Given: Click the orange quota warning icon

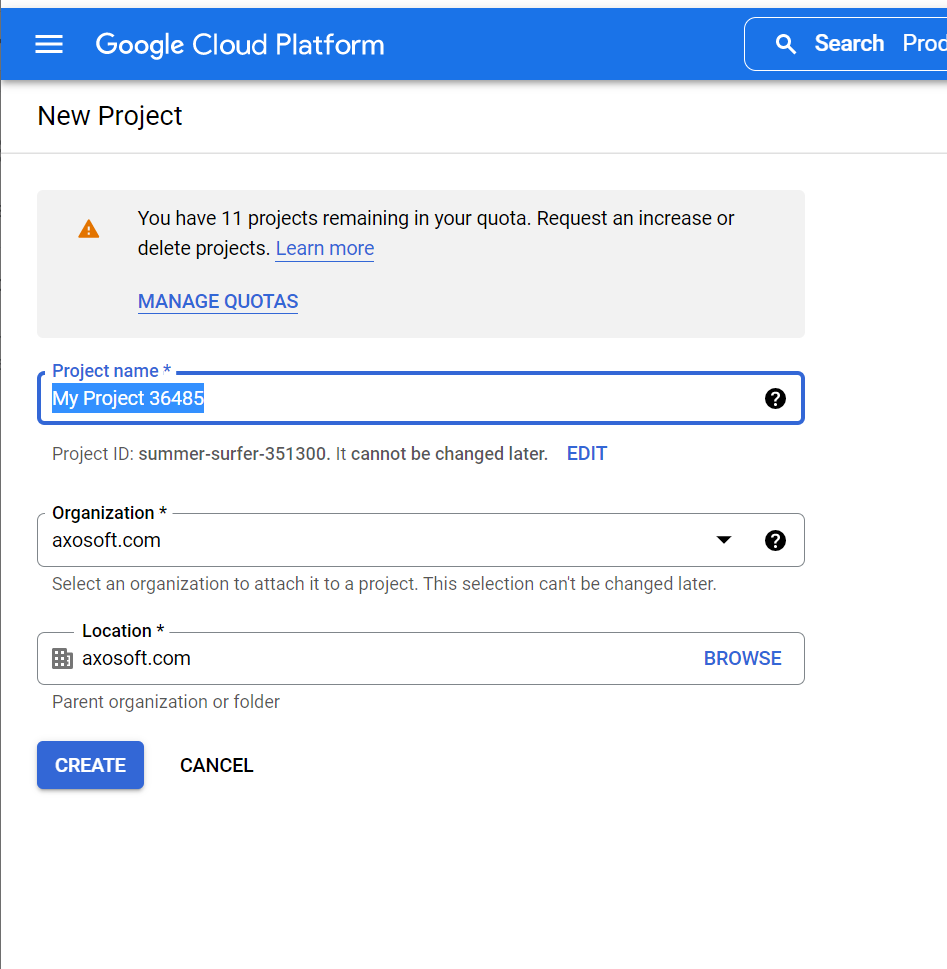Looking at the screenshot, I should (89, 229).
